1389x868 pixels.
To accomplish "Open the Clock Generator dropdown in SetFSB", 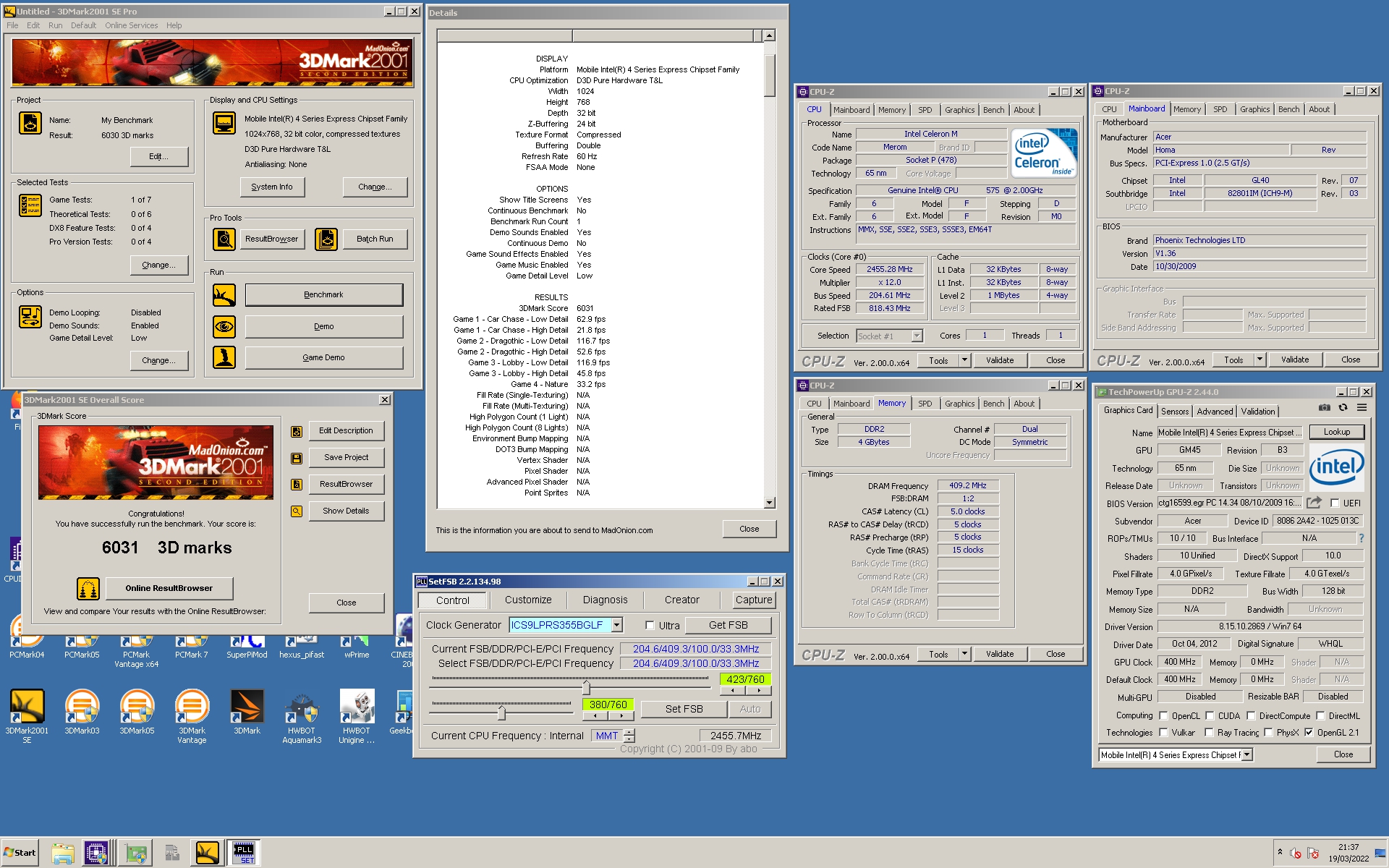I will click(x=616, y=625).
